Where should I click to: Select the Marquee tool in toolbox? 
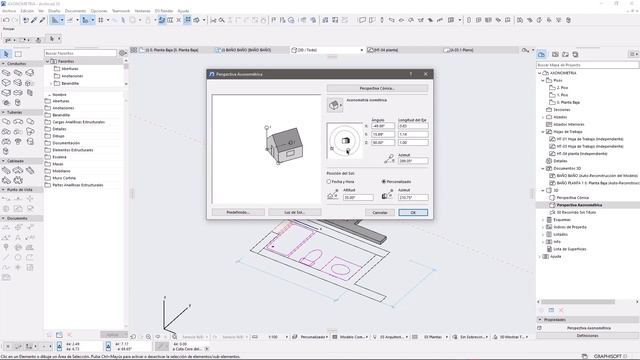click(18, 54)
